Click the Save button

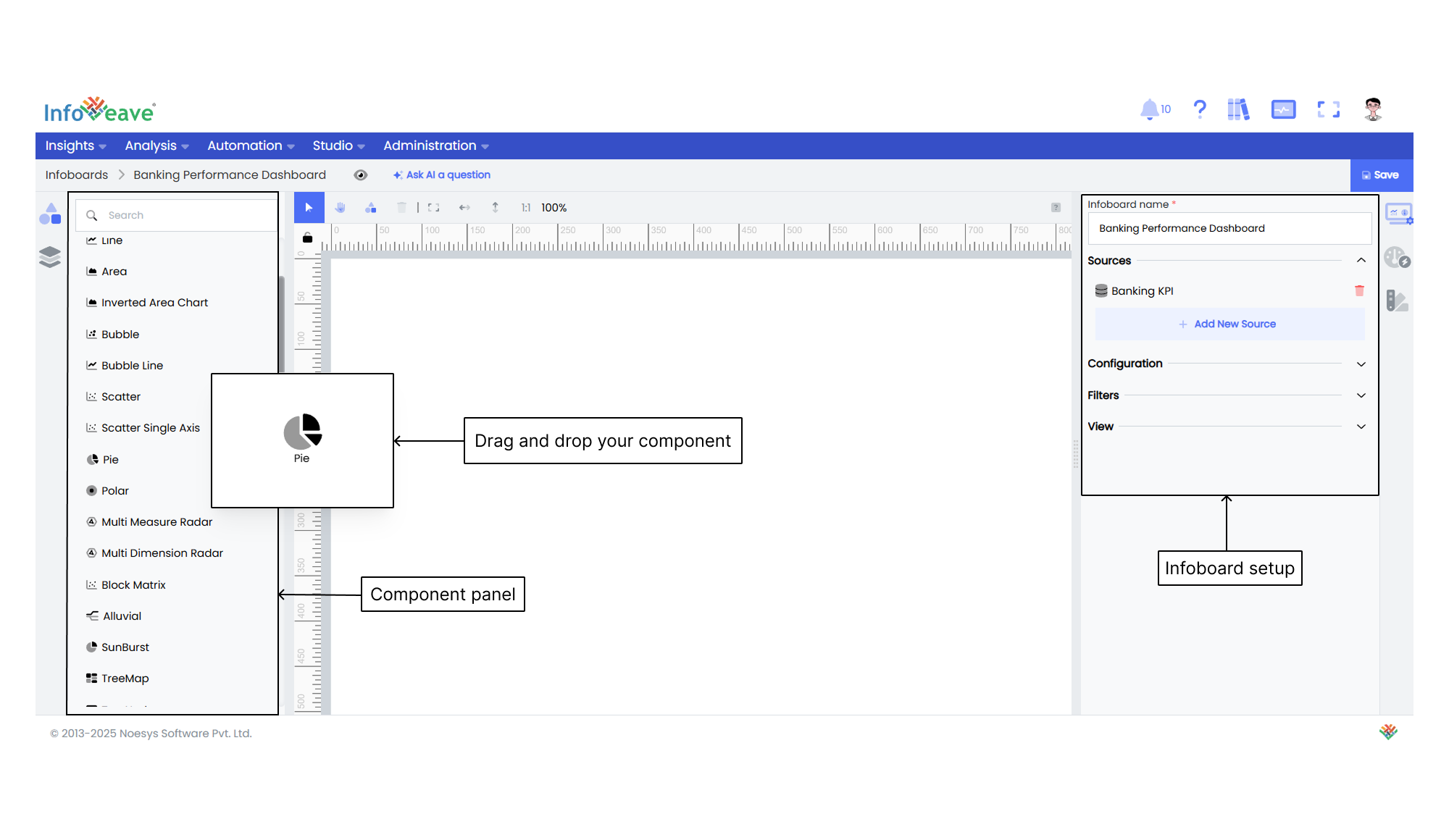coord(1382,175)
